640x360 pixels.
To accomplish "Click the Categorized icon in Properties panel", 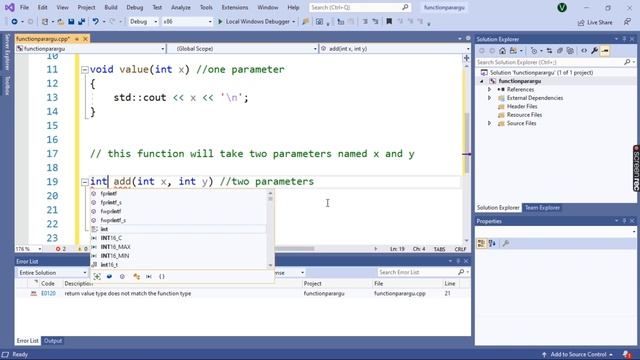I will [482, 243].
